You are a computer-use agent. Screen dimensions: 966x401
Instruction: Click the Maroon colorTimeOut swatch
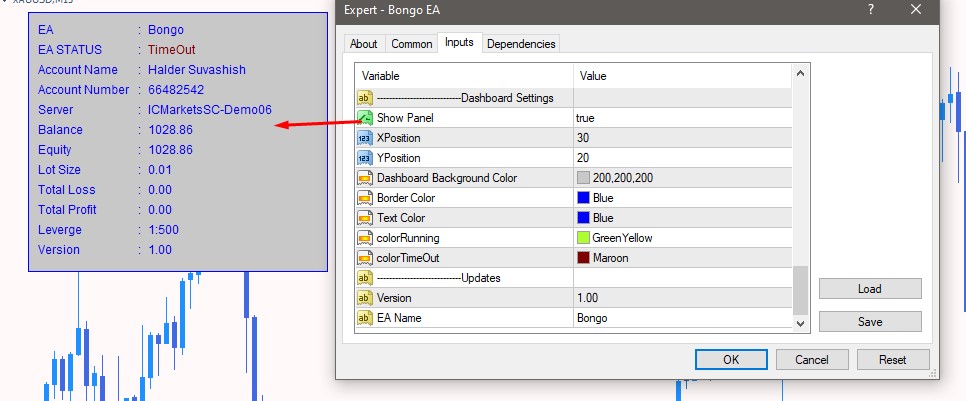[583, 258]
